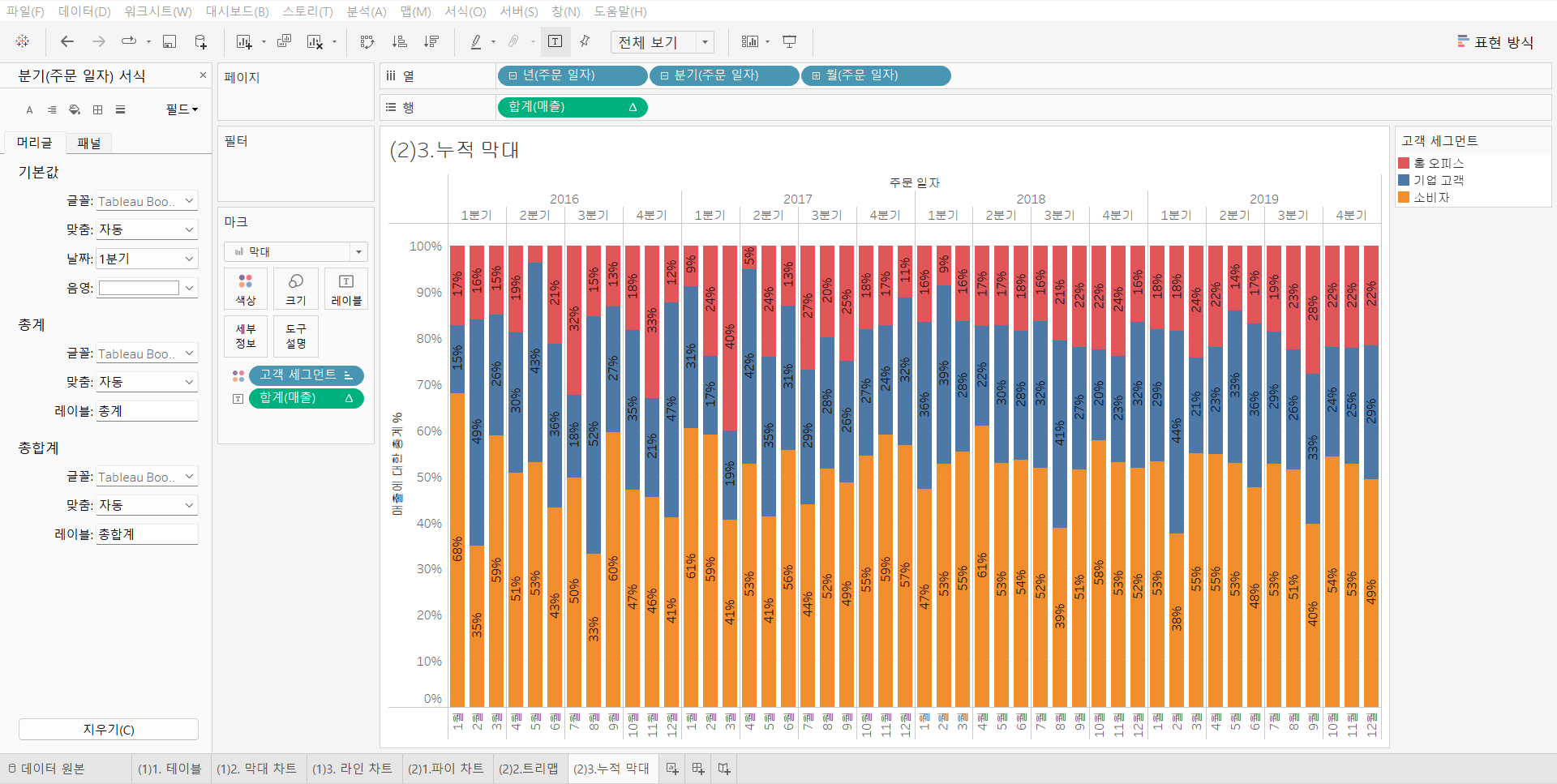Select the lines format icon

(x=120, y=109)
